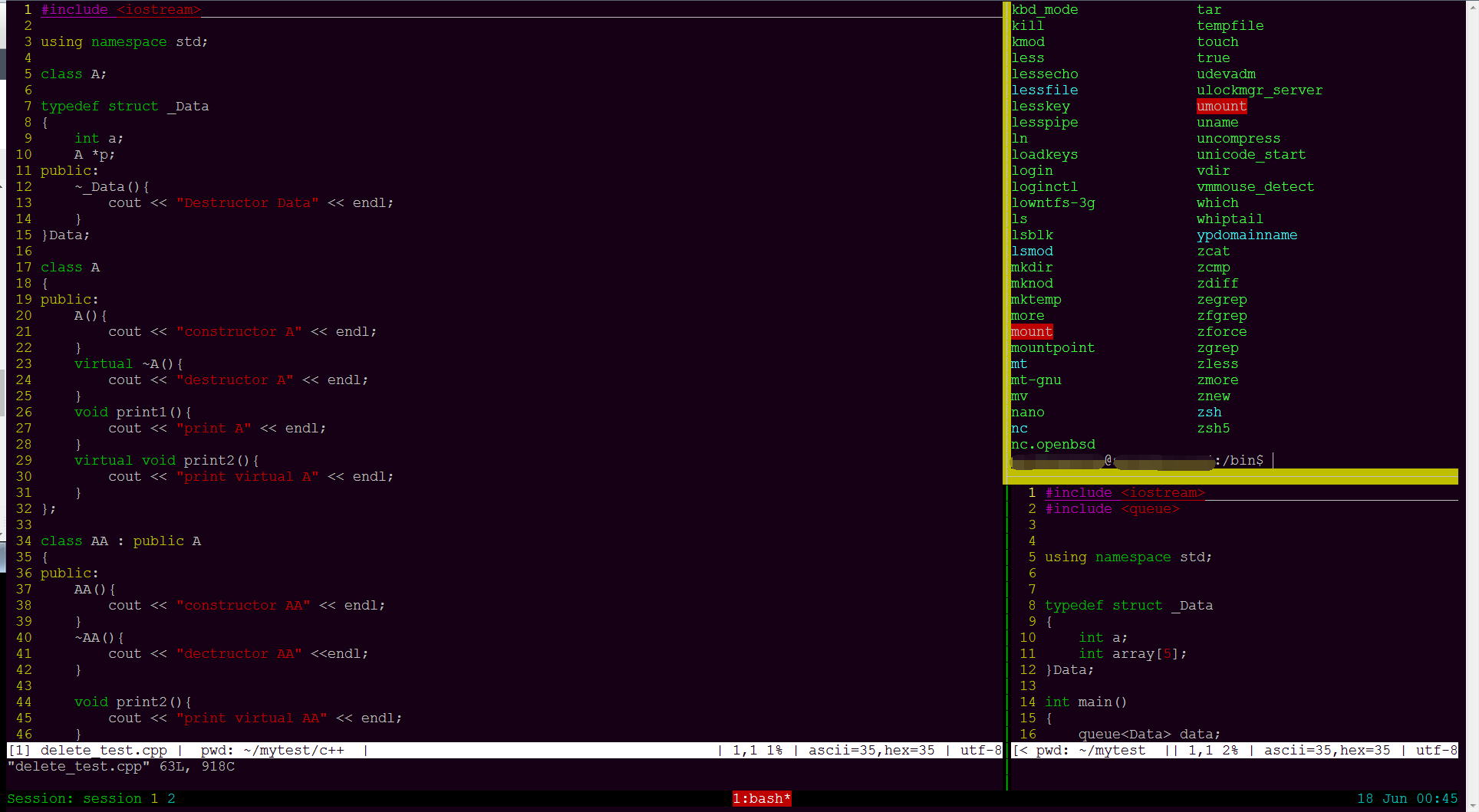
Task: Click the 'queue<Data> data;' line
Action: click(x=1149, y=734)
